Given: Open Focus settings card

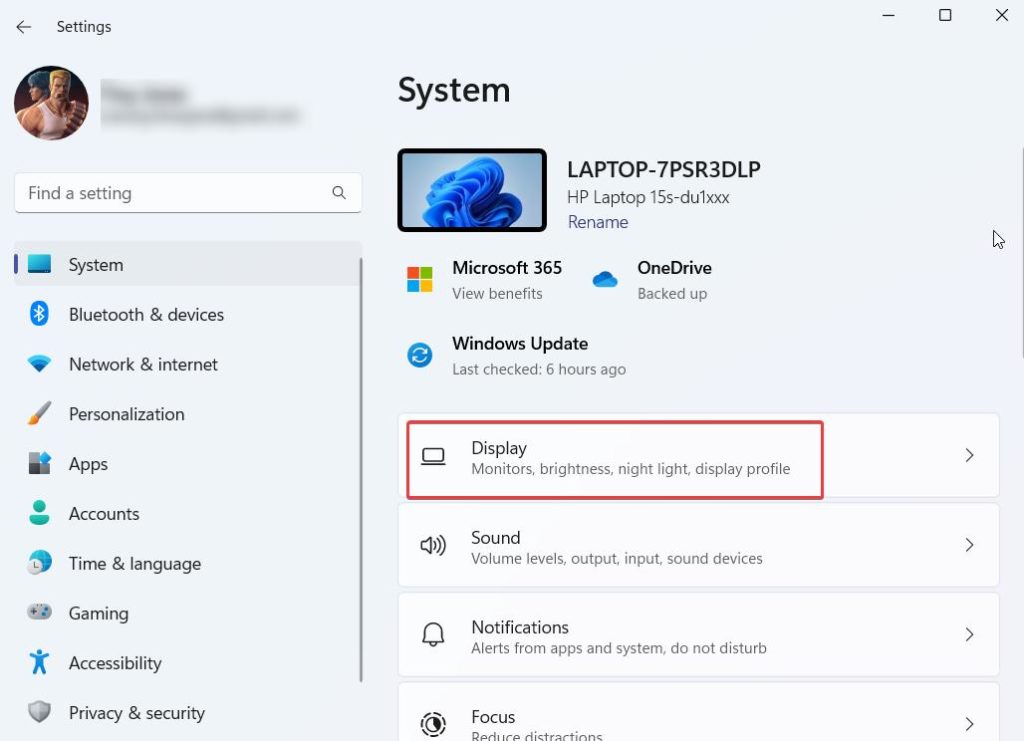Looking at the screenshot, I should click(698, 712).
